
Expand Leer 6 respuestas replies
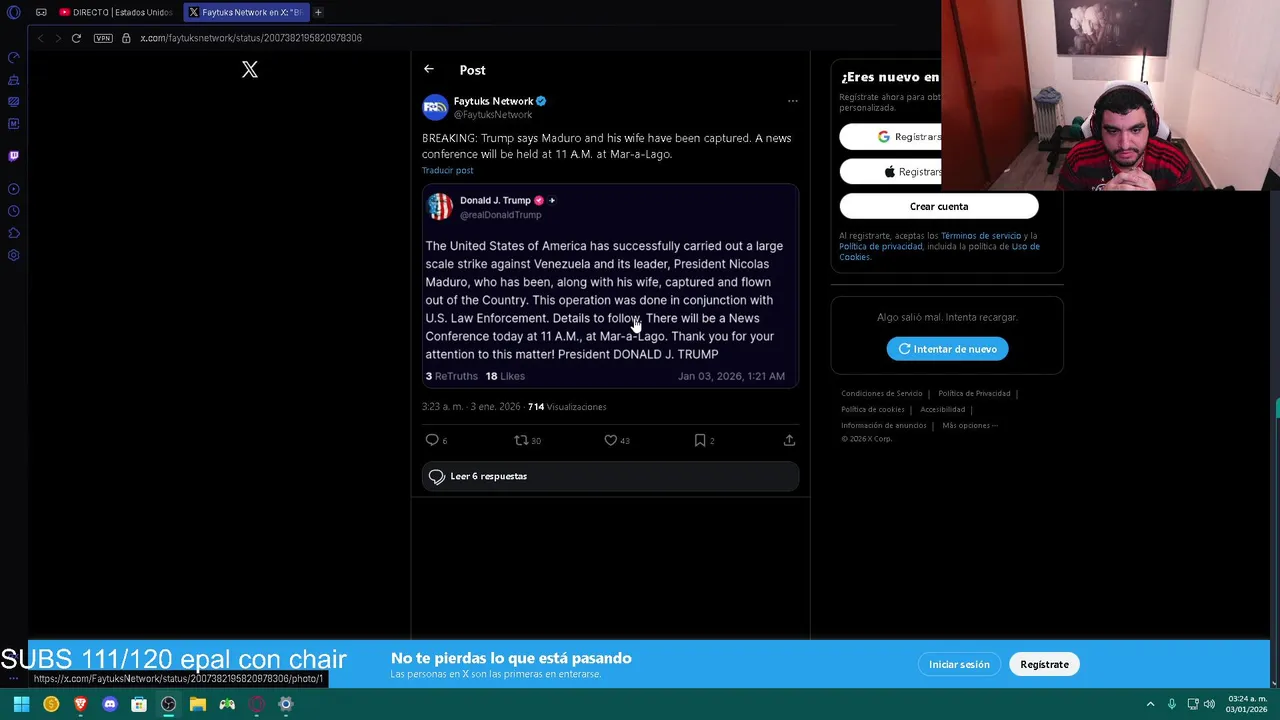point(610,476)
